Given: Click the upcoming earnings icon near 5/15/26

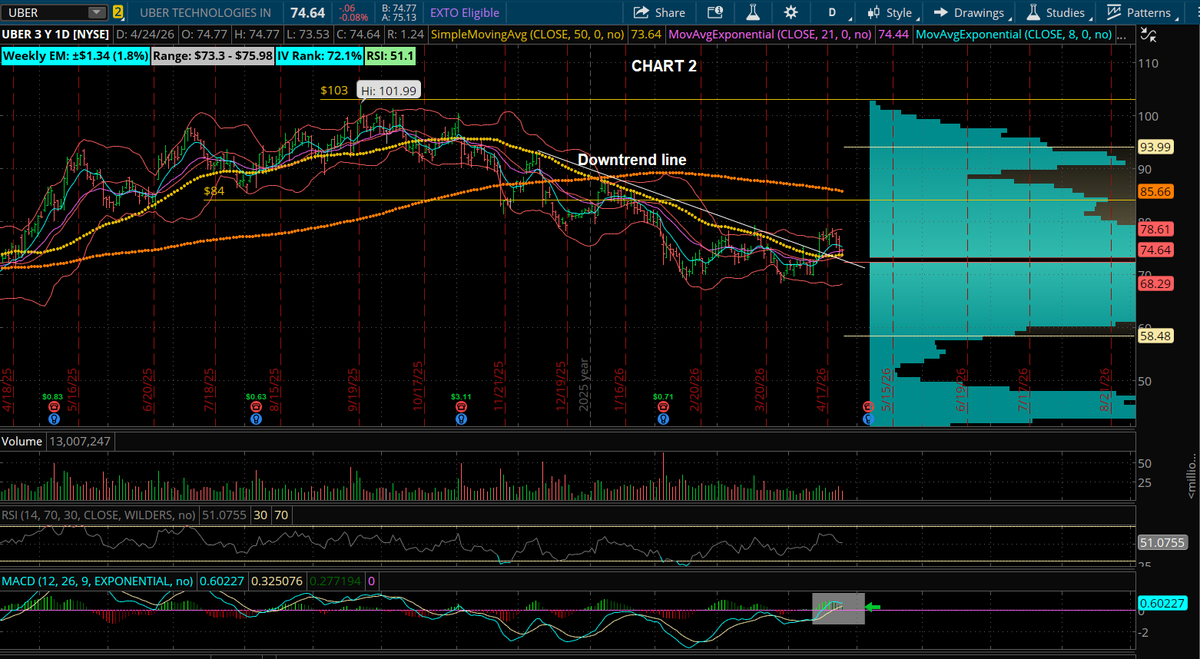Looking at the screenshot, I should [x=868, y=408].
